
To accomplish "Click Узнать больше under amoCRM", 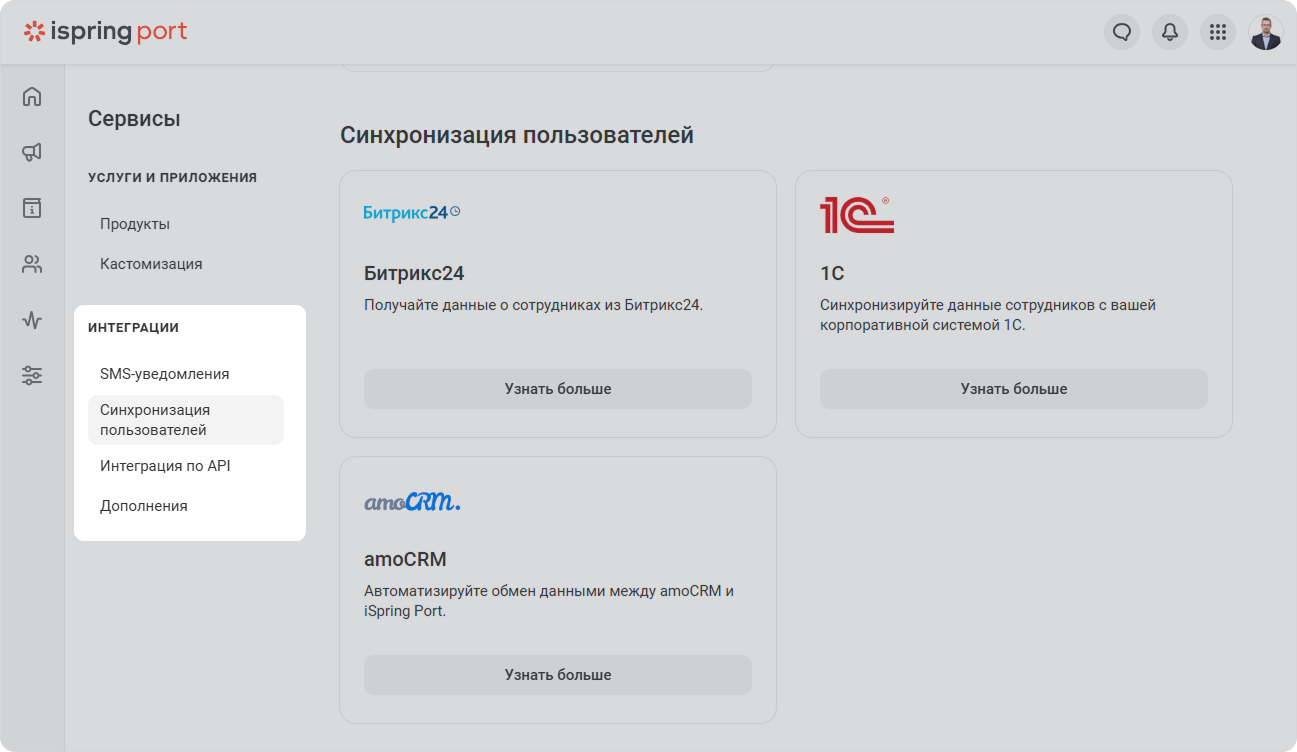I will pyautogui.click(x=558, y=675).
